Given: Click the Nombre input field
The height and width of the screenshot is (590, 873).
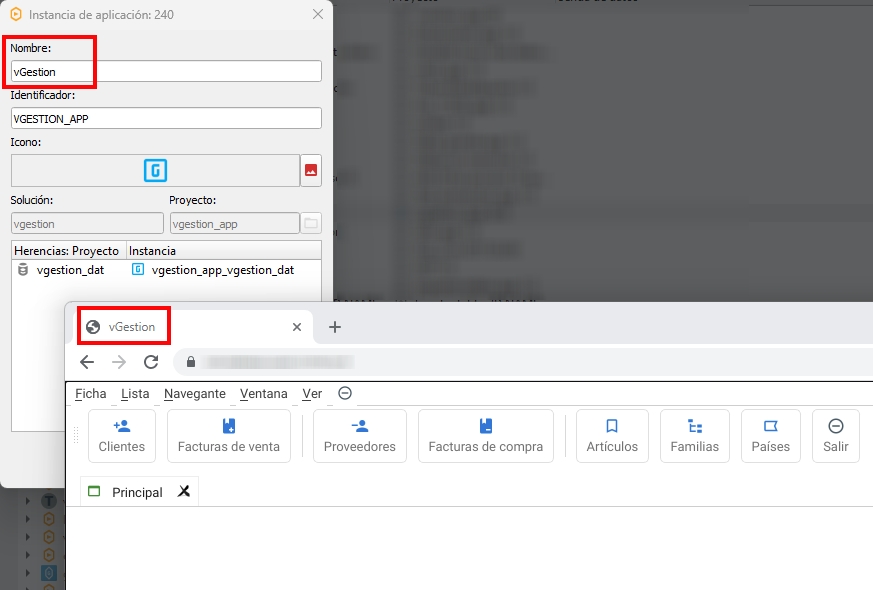Looking at the screenshot, I should [166, 71].
